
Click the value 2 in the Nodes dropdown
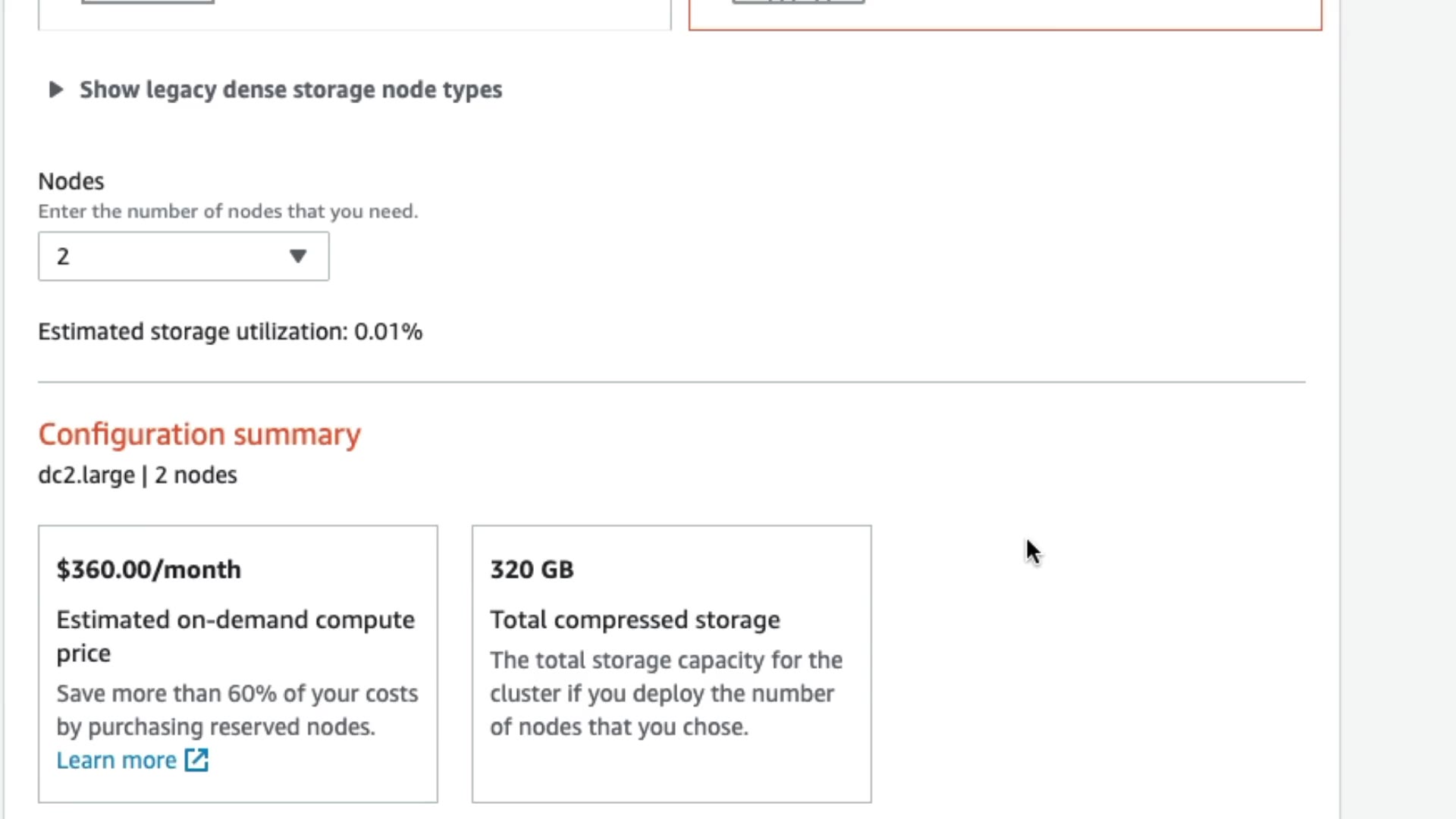[x=63, y=257]
